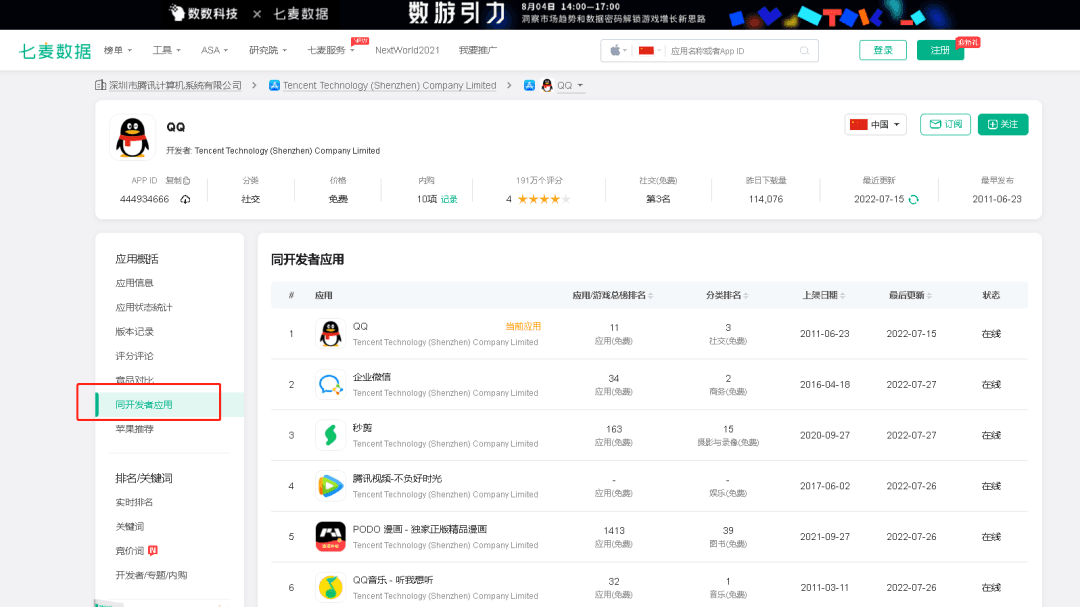Open 版本记录 in the sidebar

pyautogui.click(x=134, y=331)
